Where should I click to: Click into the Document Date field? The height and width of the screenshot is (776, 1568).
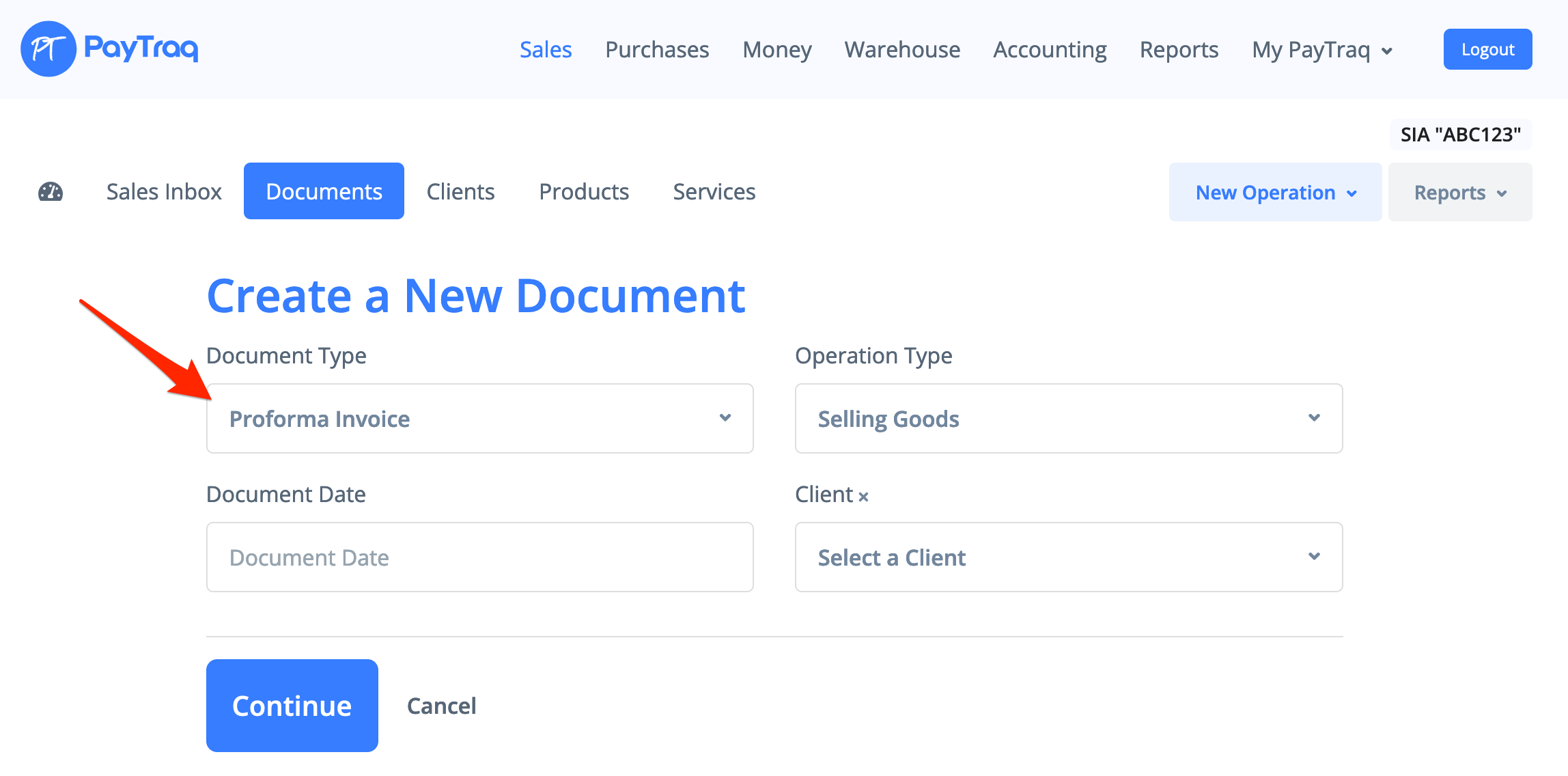tap(479, 557)
